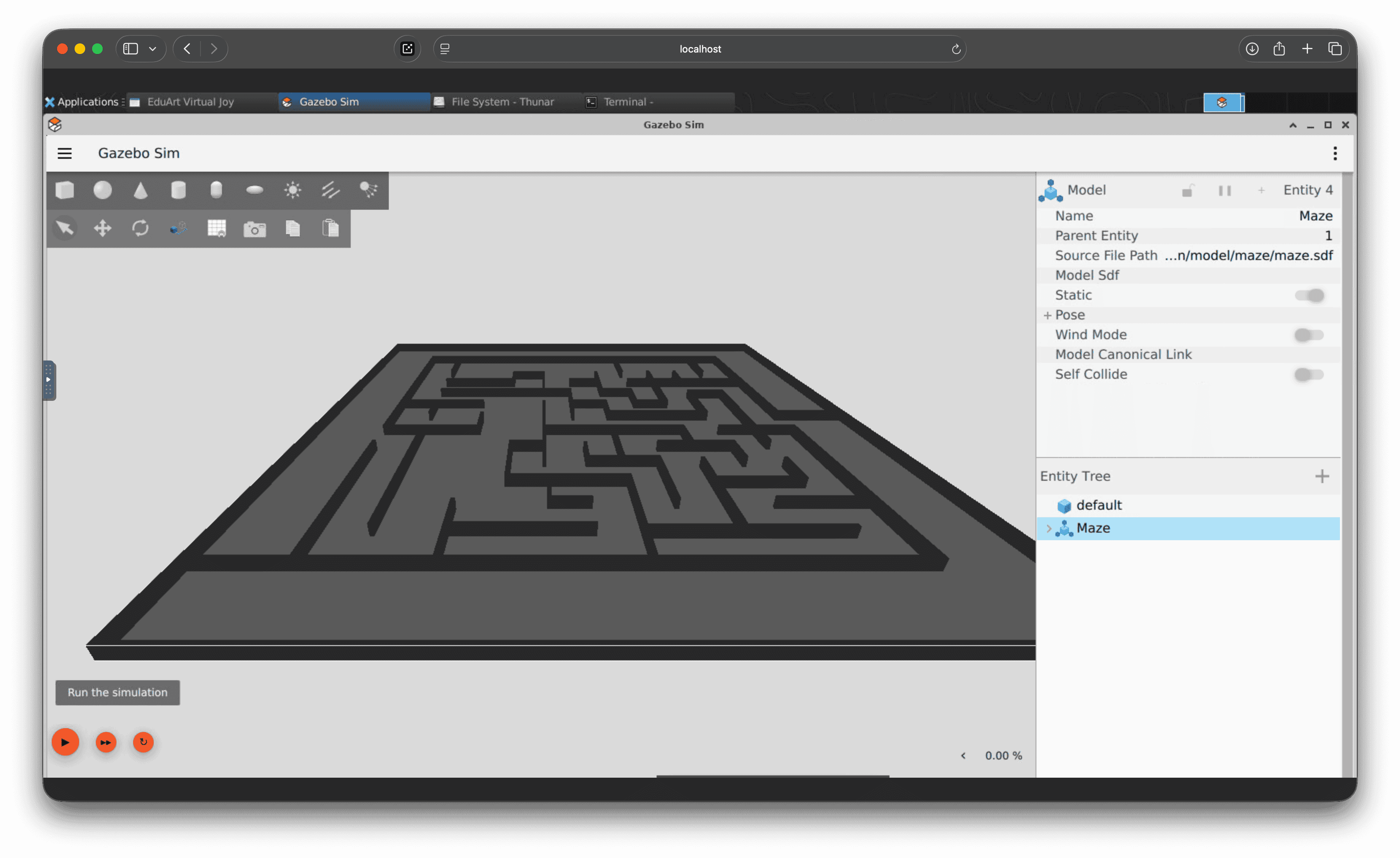This screenshot has width=1400, height=858.
Task: Toggle the Static switch
Action: [1309, 295]
